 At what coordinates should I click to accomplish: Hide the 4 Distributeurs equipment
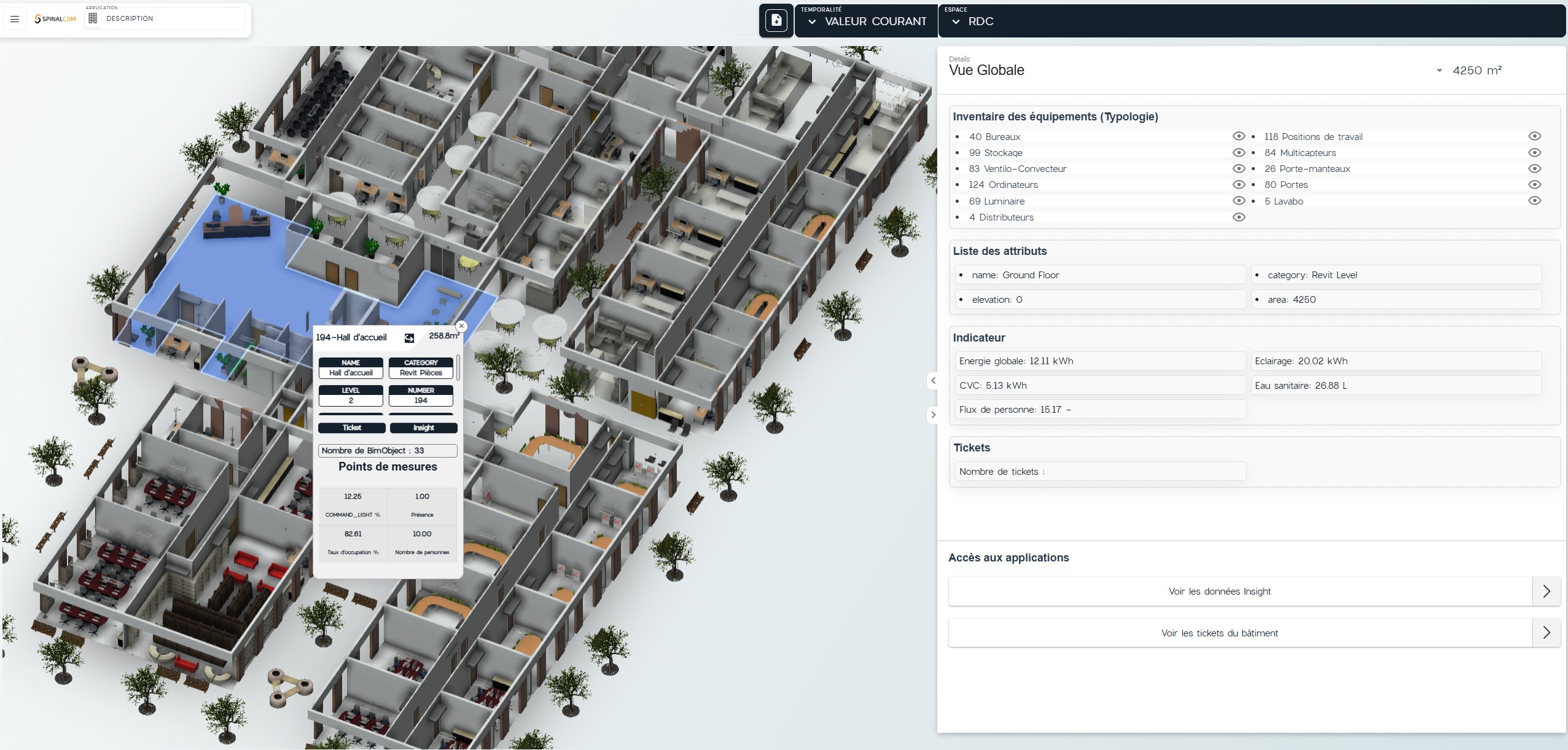click(1238, 217)
